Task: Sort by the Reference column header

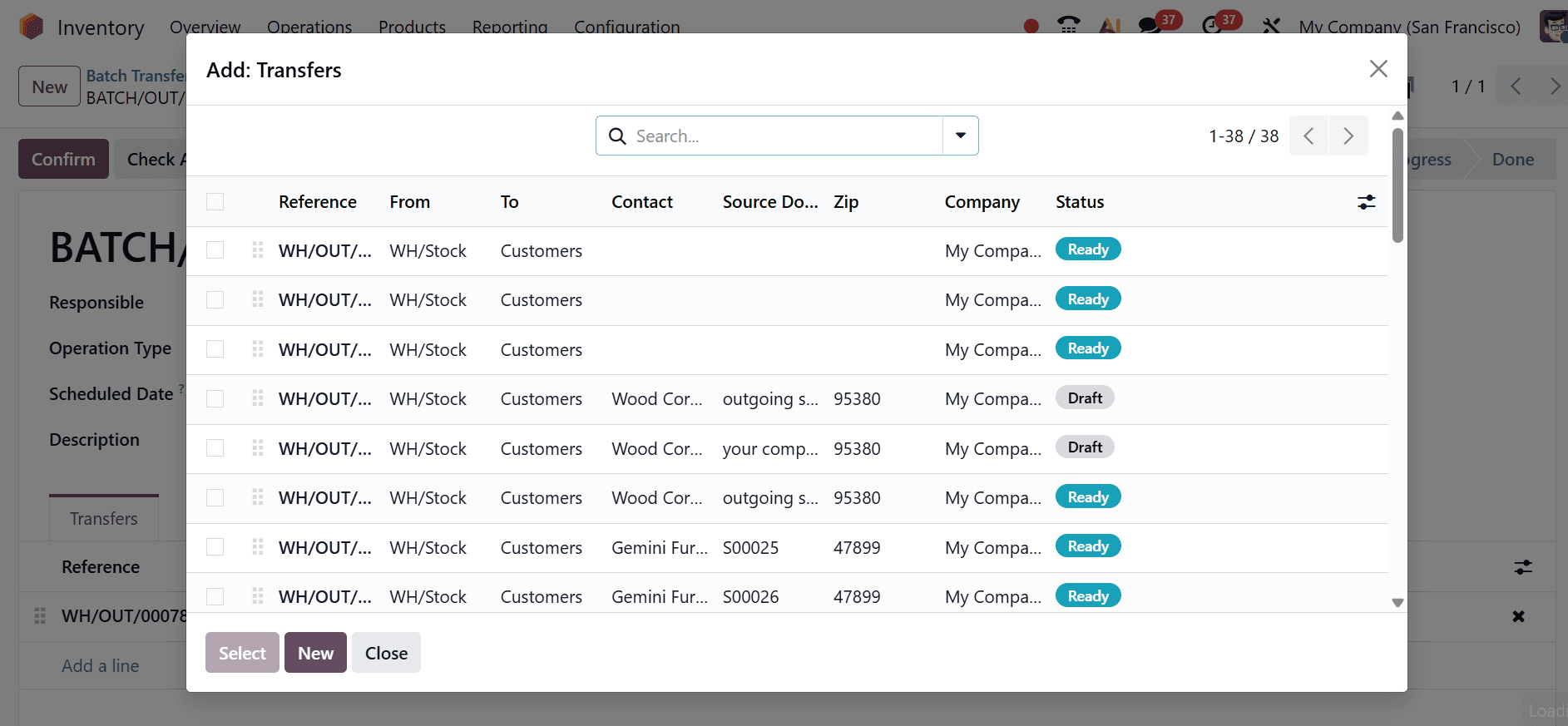Action: (318, 202)
